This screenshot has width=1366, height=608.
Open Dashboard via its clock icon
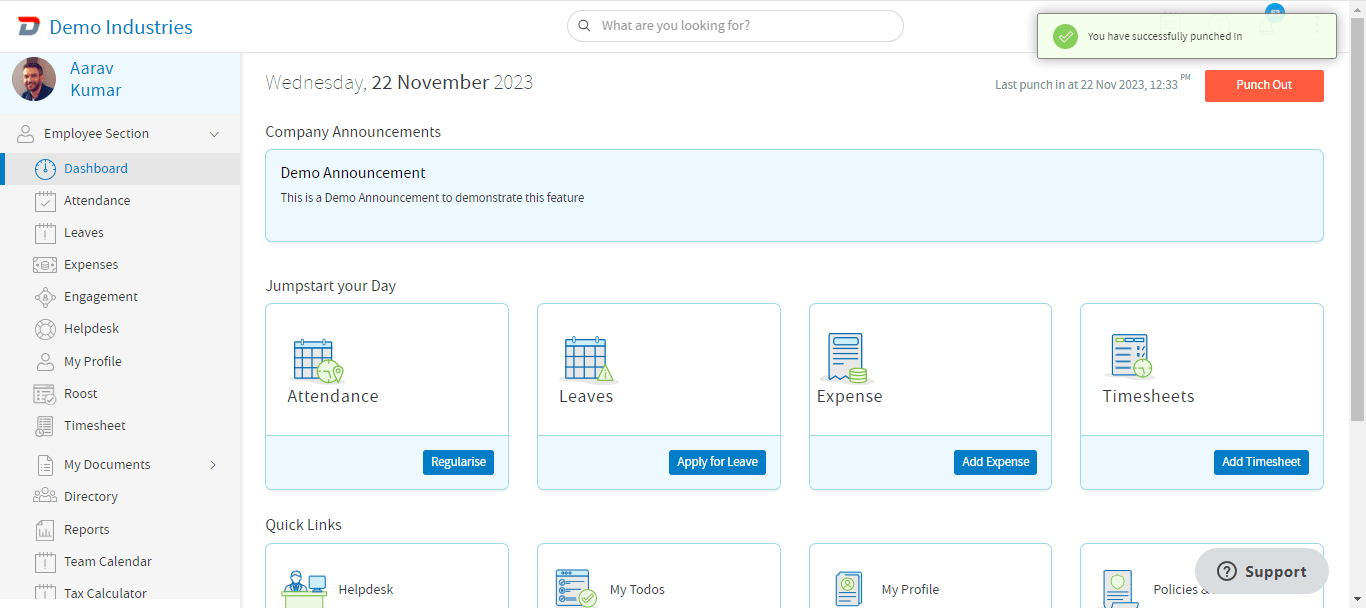pyautogui.click(x=45, y=169)
